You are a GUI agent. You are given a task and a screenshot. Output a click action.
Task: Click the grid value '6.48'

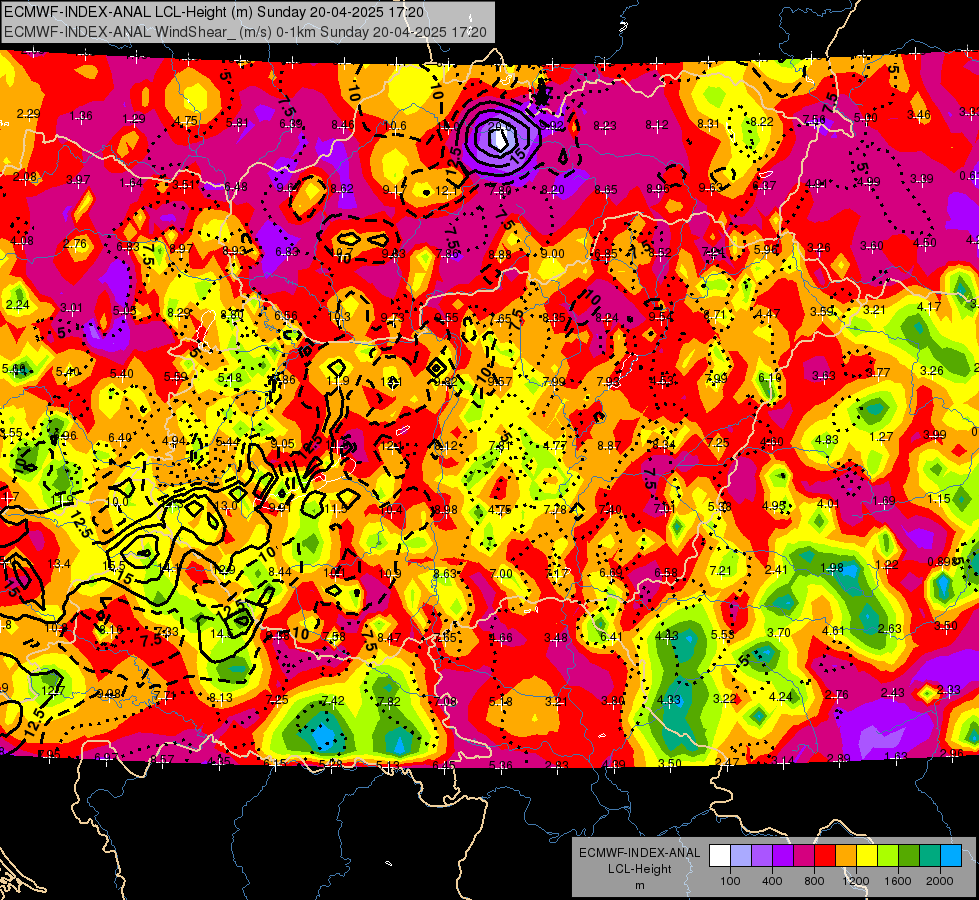(235, 187)
